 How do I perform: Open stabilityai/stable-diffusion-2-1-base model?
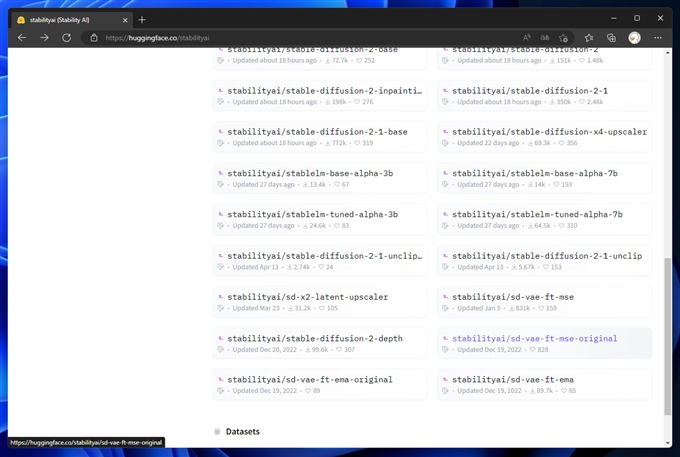[x=320, y=137]
